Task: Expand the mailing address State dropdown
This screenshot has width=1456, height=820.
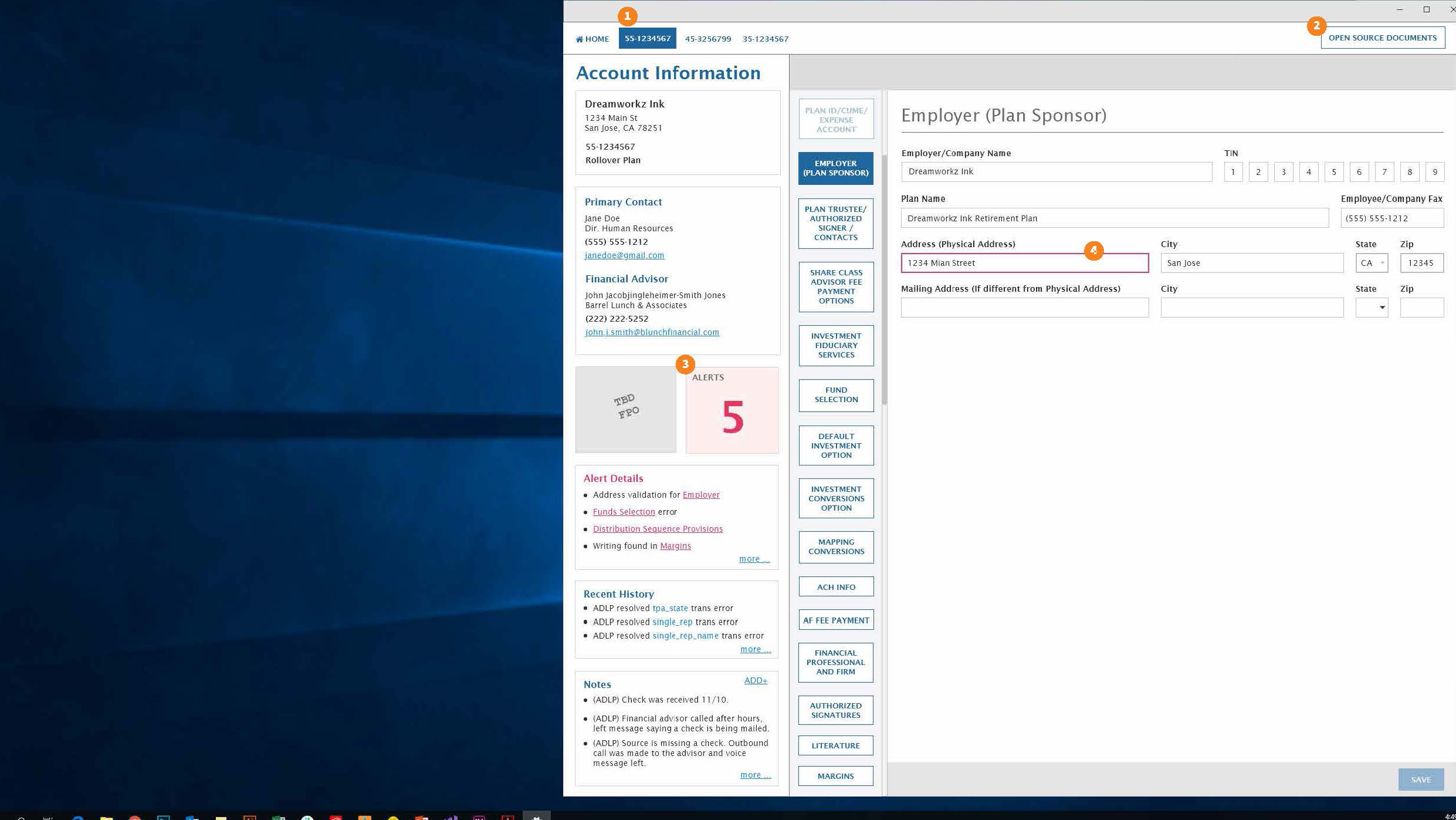Action: click(x=1372, y=308)
